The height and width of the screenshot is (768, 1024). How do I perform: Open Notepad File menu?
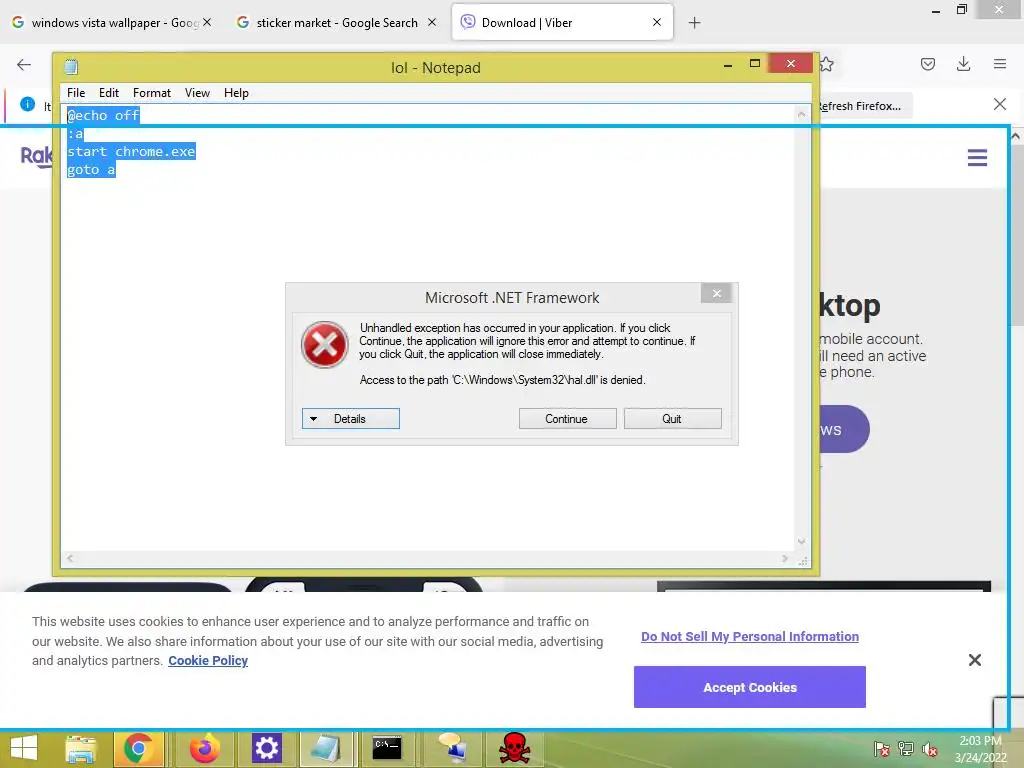tap(76, 93)
